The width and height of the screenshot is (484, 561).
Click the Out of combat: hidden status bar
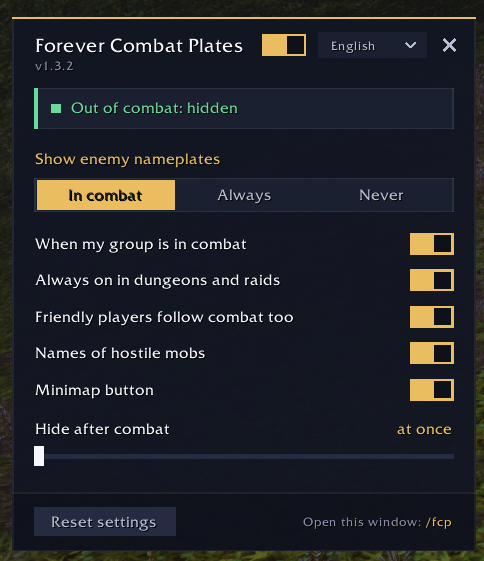point(244,108)
